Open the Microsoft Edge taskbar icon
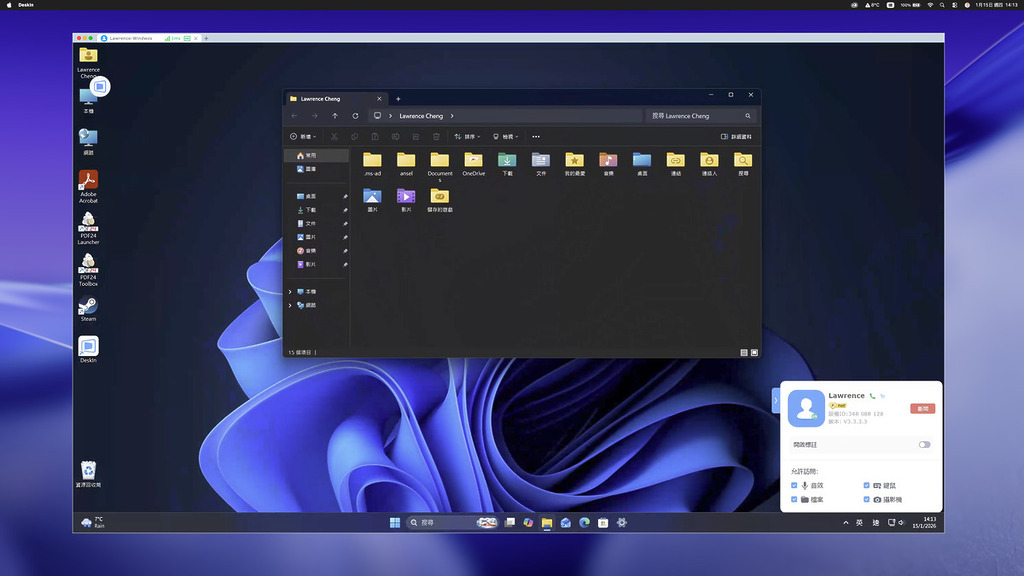Image resolution: width=1024 pixels, height=576 pixels. click(584, 522)
